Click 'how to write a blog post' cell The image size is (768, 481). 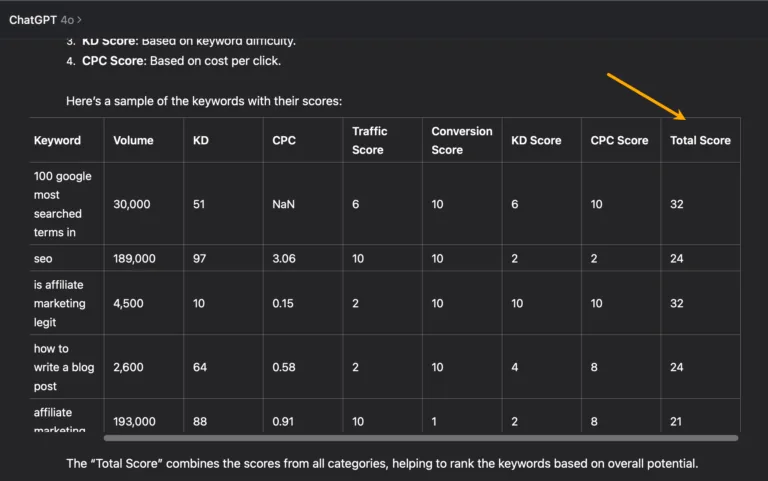(x=64, y=367)
